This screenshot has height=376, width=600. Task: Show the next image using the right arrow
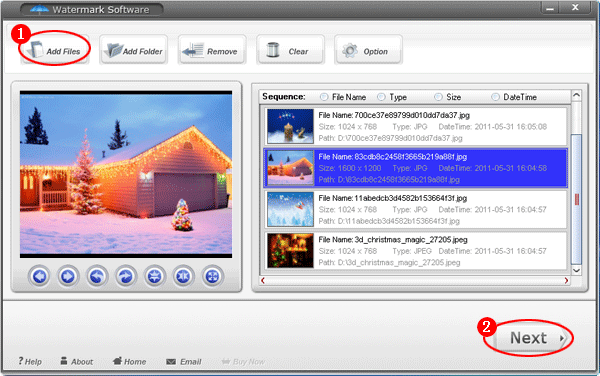click(x=68, y=276)
